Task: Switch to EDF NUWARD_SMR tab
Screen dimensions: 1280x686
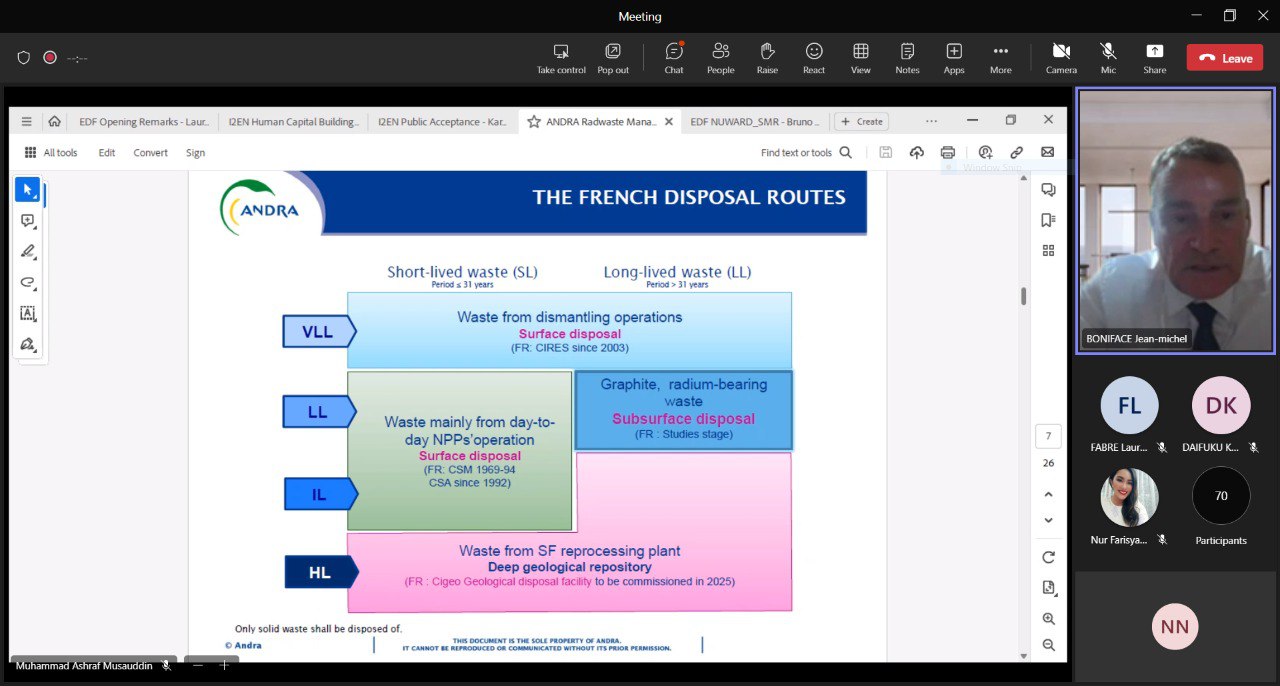Action: [754, 122]
